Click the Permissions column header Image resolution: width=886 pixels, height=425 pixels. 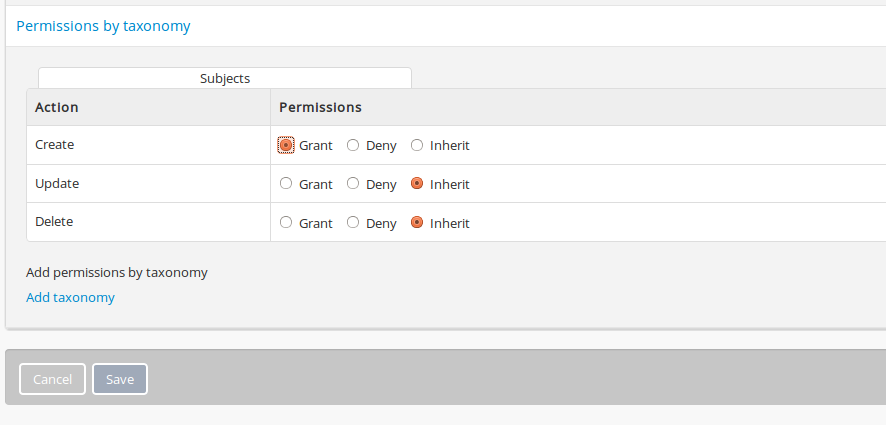tap(320, 107)
